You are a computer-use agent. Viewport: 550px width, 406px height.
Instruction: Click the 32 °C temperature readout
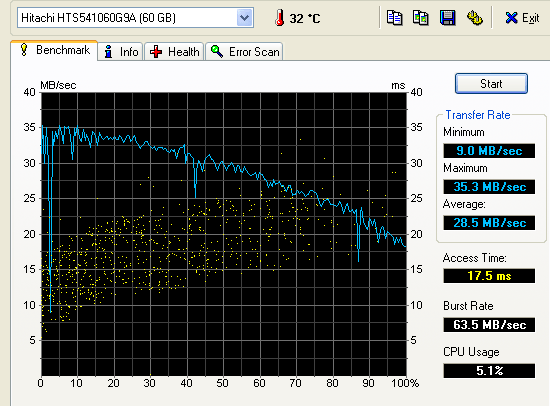[x=305, y=18]
